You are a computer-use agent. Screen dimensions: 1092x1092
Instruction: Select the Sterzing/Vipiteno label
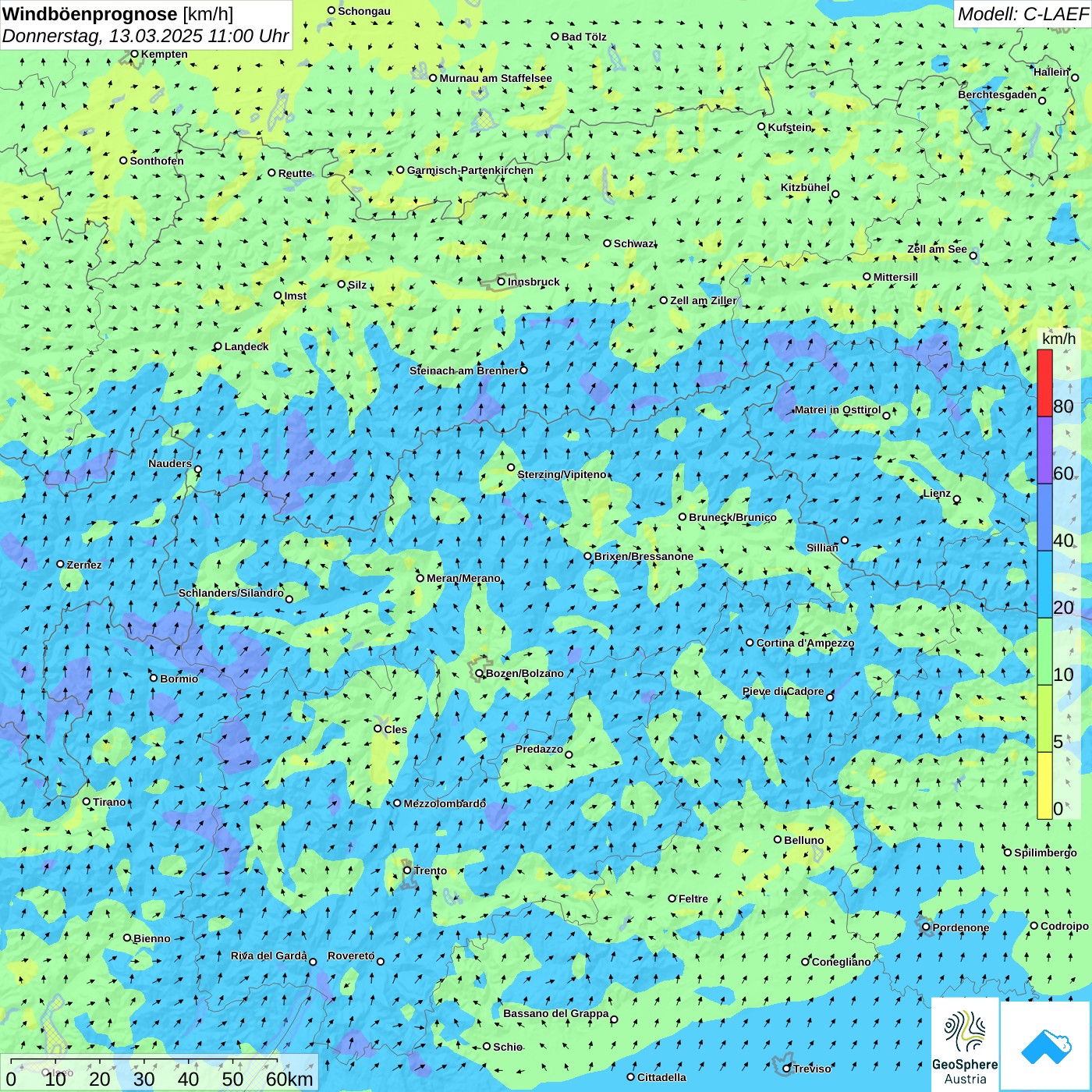coord(562,474)
